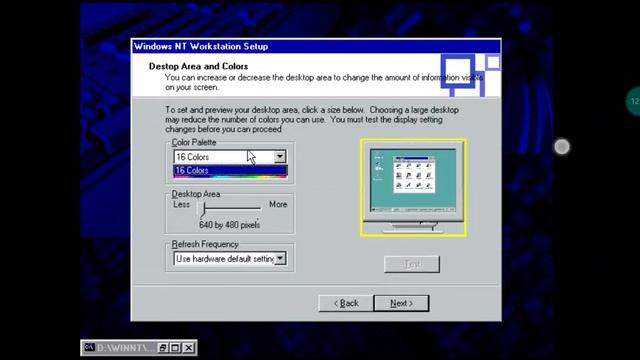Image resolution: width=640 pixels, height=360 pixels.
Task: Open the Color Palette dropdown arrow
Action: click(x=280, y=157)
